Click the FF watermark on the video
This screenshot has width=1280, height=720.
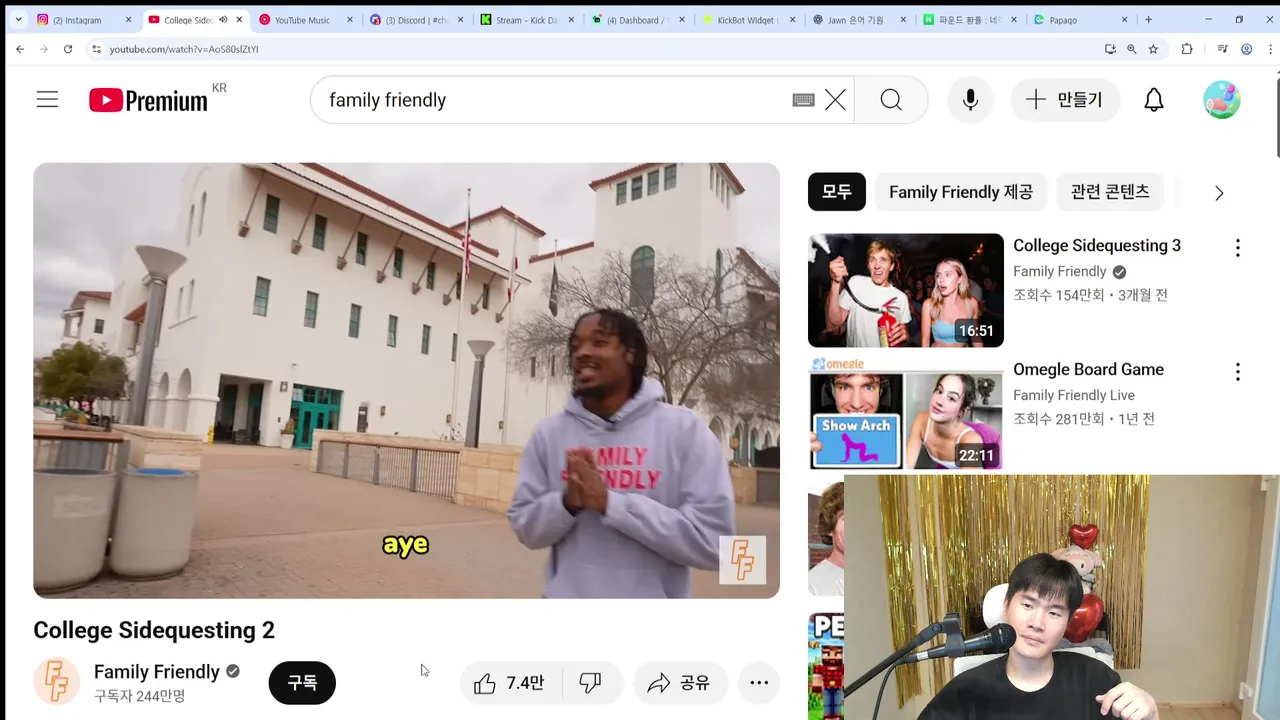pos(742,560)
